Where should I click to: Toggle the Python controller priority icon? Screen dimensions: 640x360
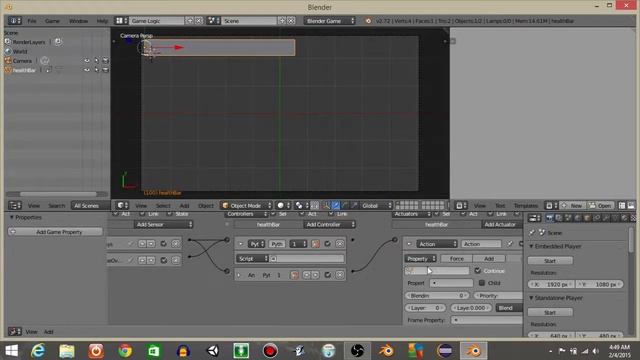click(x=315, y=244)
